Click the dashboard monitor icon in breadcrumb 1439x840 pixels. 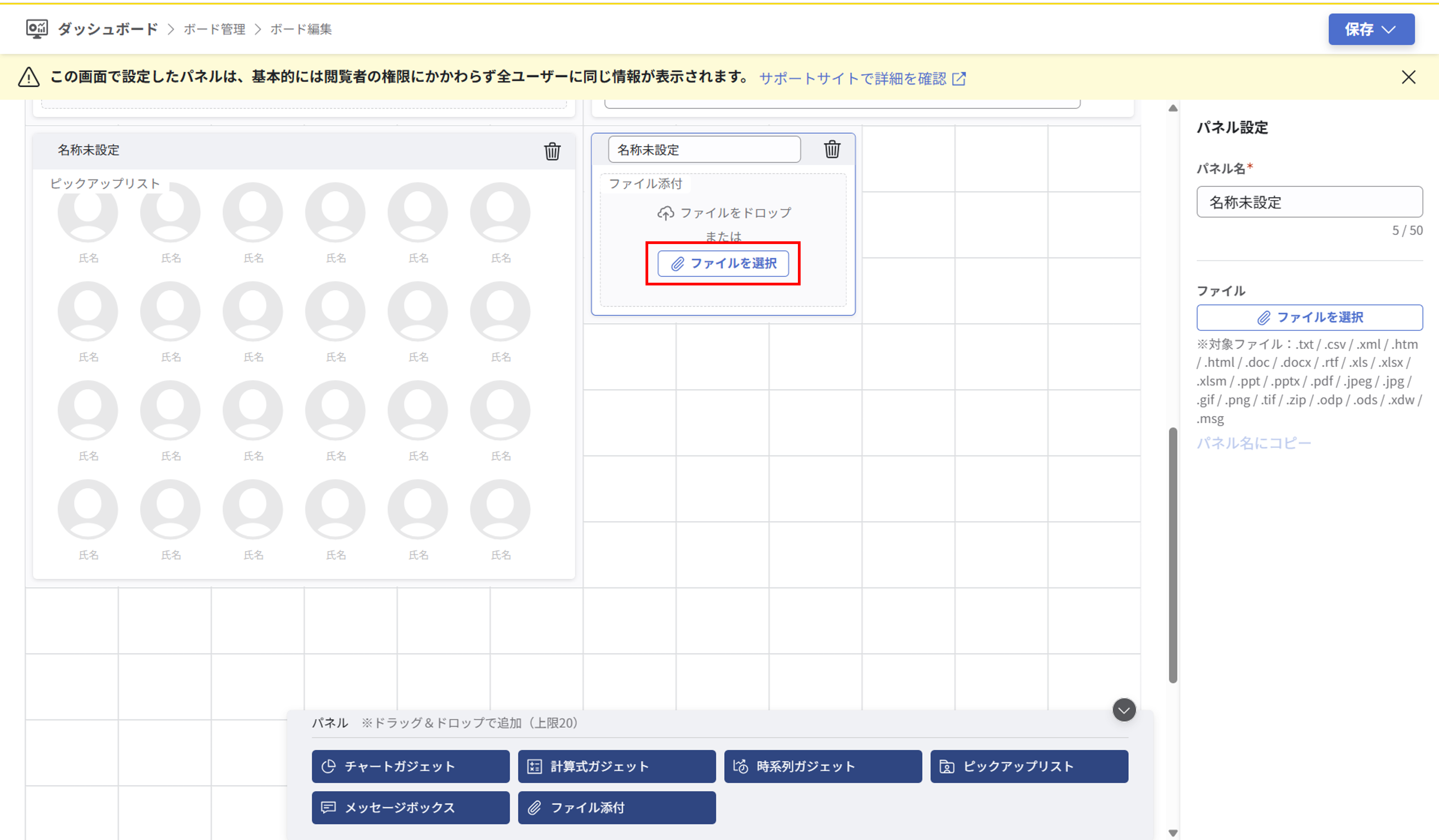click(37, 29)
